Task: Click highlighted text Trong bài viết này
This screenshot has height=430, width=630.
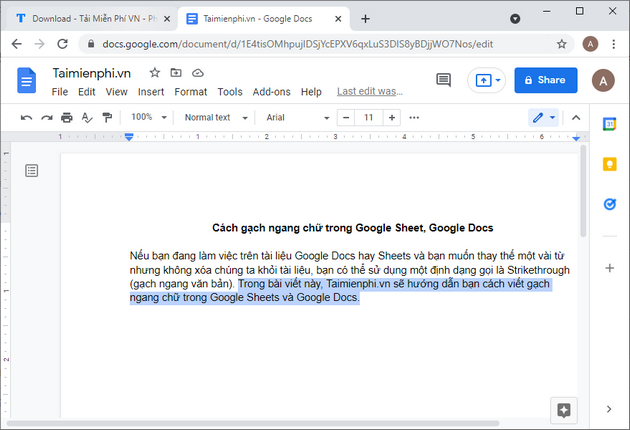Action: 280,284
